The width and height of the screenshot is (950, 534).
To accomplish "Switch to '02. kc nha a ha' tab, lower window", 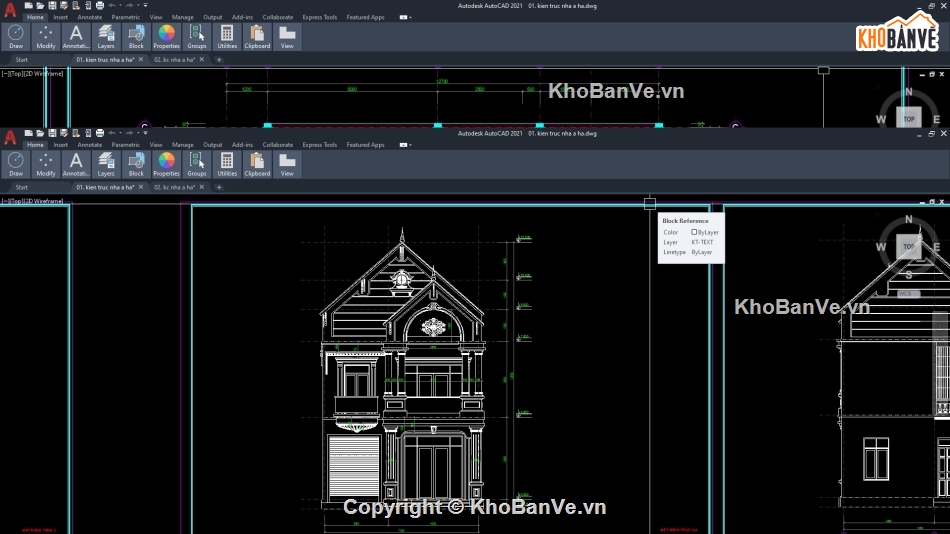I will click(x=174, y=187).
